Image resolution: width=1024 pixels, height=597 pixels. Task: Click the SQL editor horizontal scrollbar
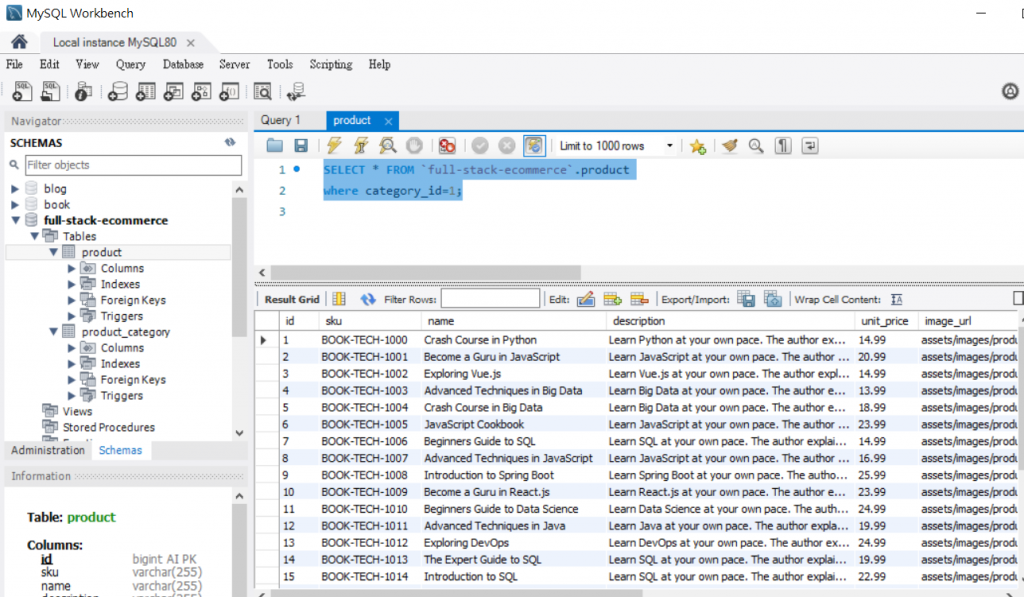point(425,272)
